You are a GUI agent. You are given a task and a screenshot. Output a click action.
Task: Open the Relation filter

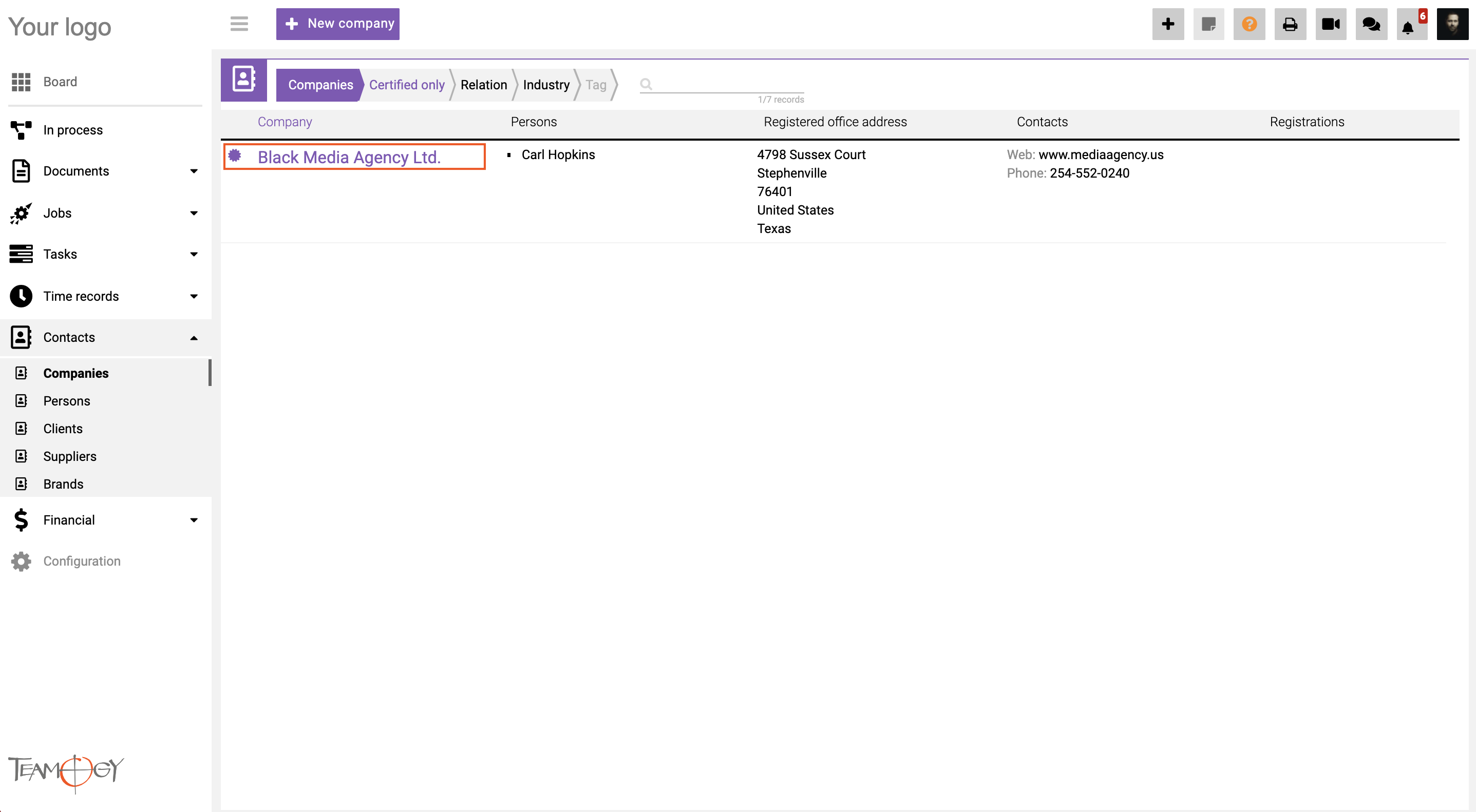pyautogui.click(x=484, y=85)
